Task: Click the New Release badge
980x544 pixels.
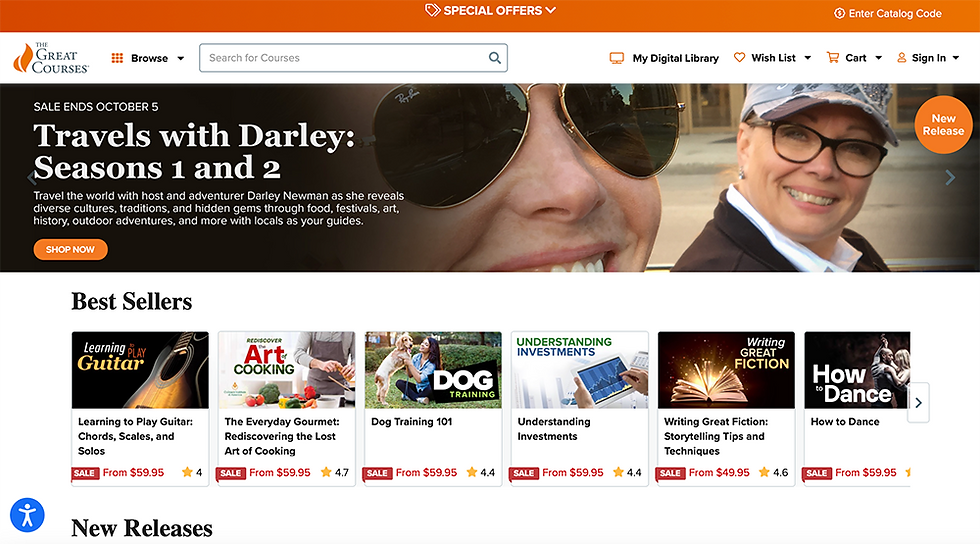Action: (943, 124)
